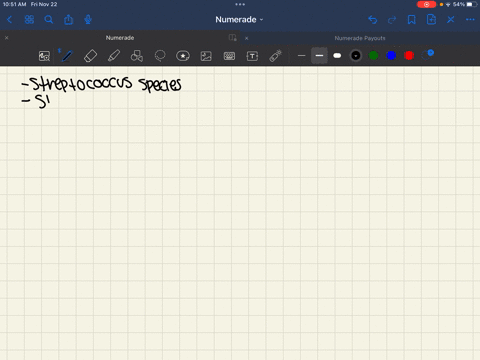Tap the three-dot multitasking control
Screen dimensions: 480x360
pyautogui.click(x=240, y=4)
